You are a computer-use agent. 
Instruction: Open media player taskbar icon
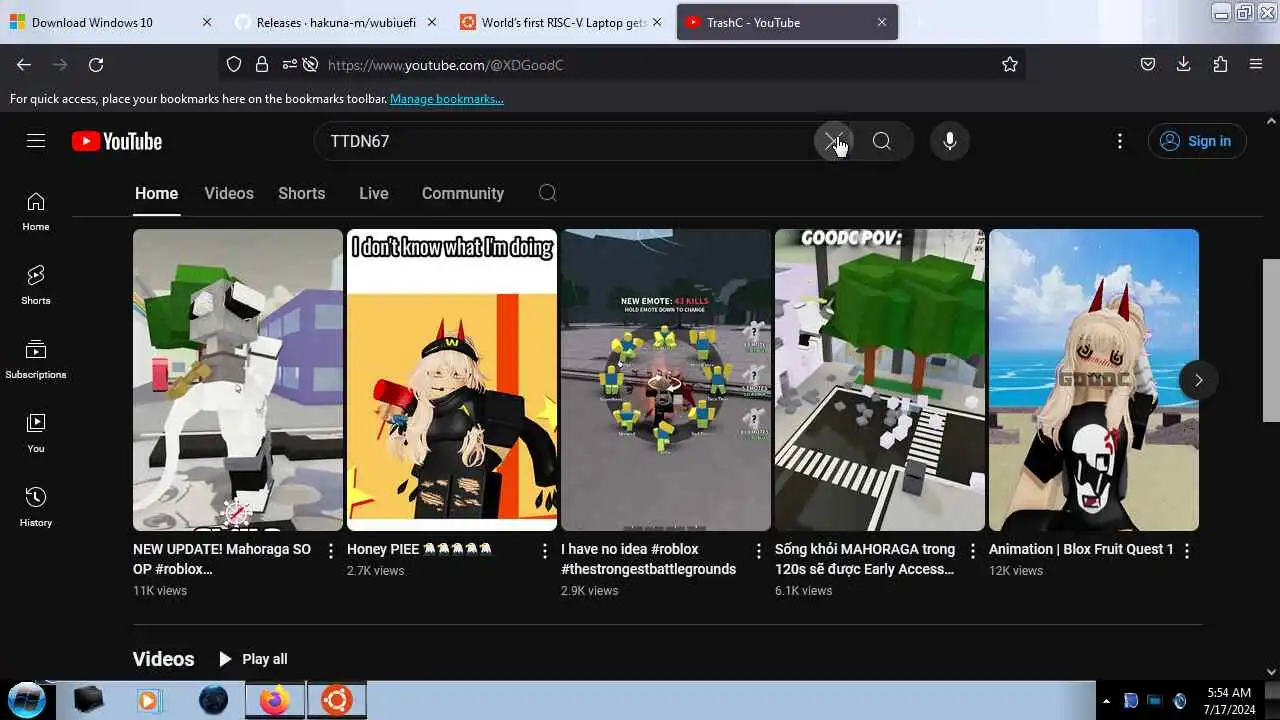[149, 700]
